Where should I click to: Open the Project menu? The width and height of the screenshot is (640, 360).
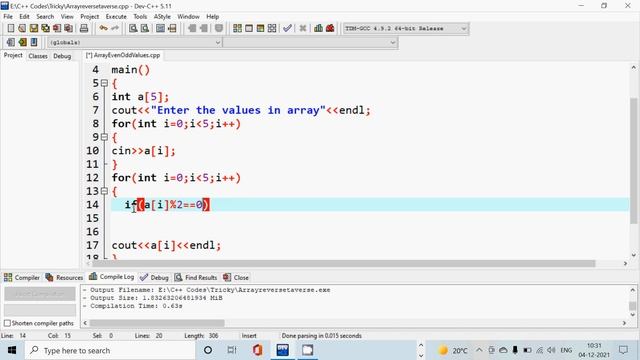(x=89, y=16)
